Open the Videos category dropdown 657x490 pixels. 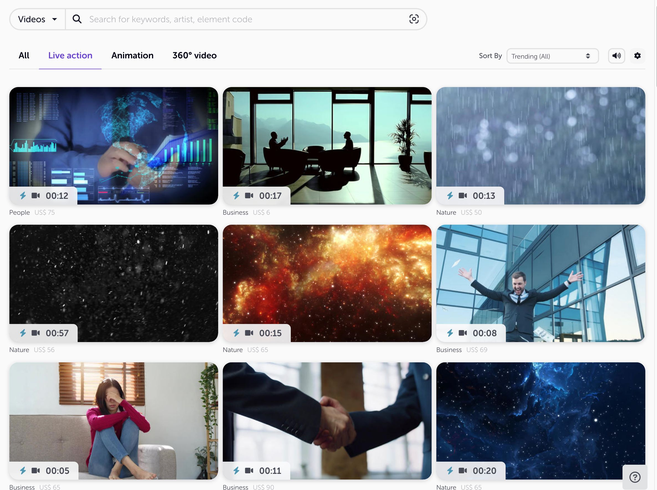pyautogui.click(x=37, y=19)
